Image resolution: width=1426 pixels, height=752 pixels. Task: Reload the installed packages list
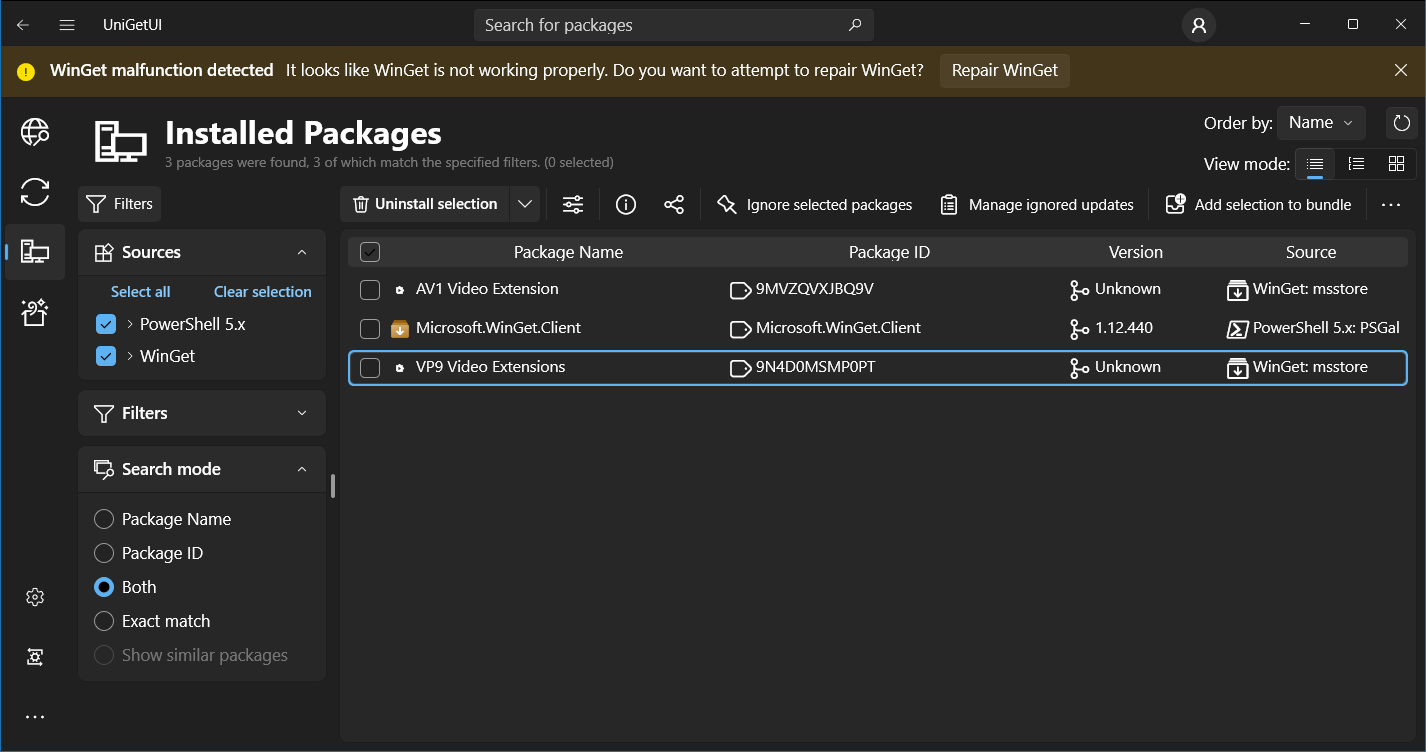pos(1401,124)
